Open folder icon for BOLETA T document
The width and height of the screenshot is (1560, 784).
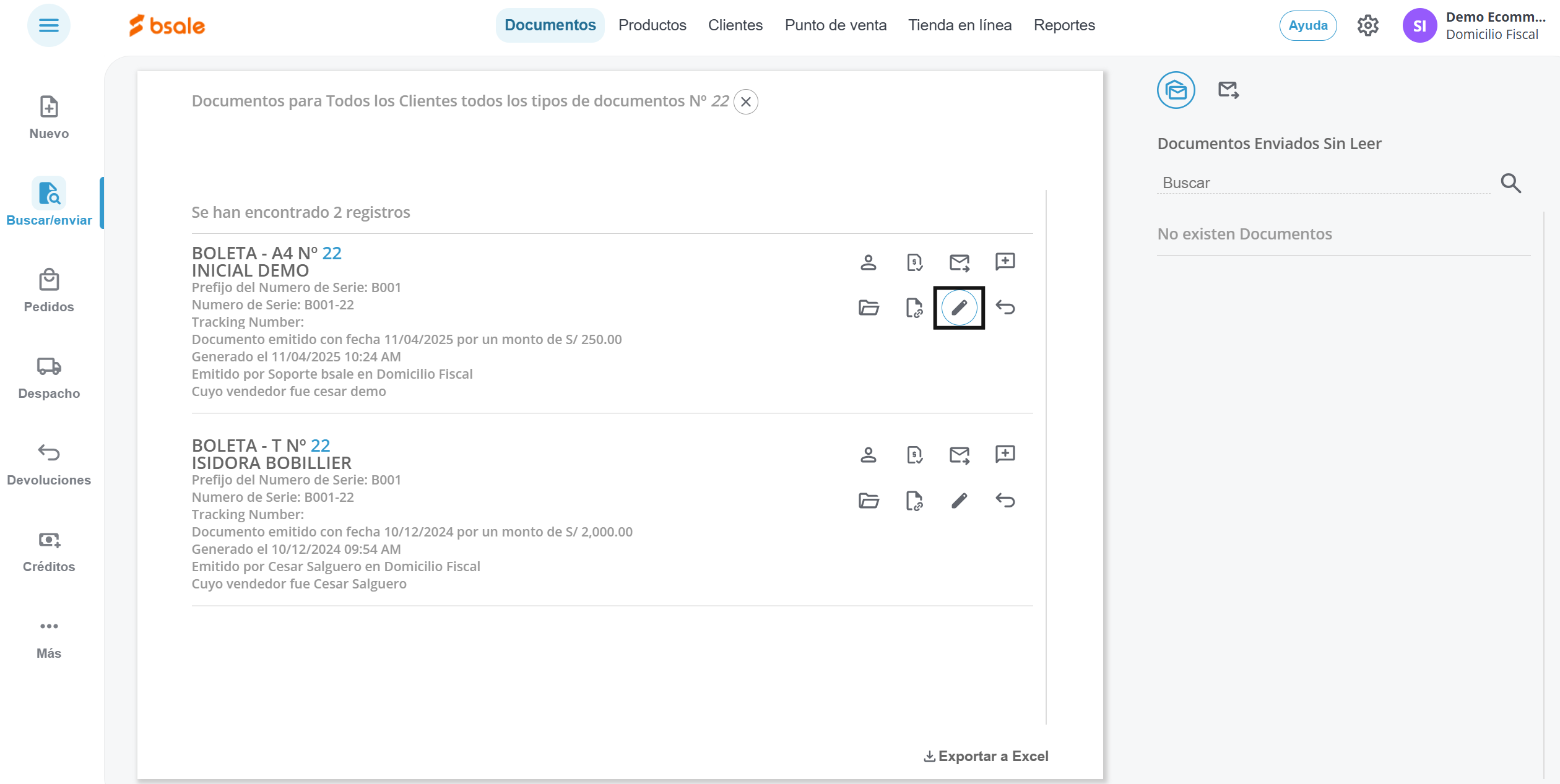click(x=869, y=500)
